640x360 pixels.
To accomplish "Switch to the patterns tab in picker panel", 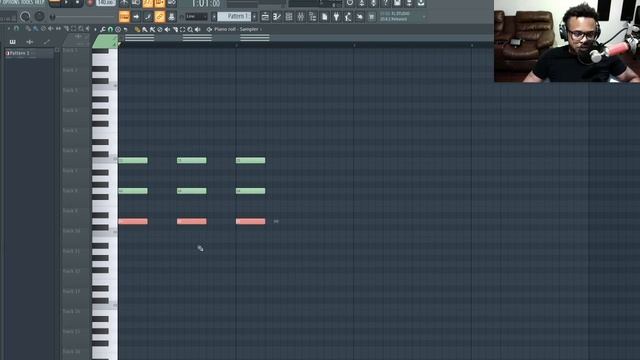I will tap(13, 42).
